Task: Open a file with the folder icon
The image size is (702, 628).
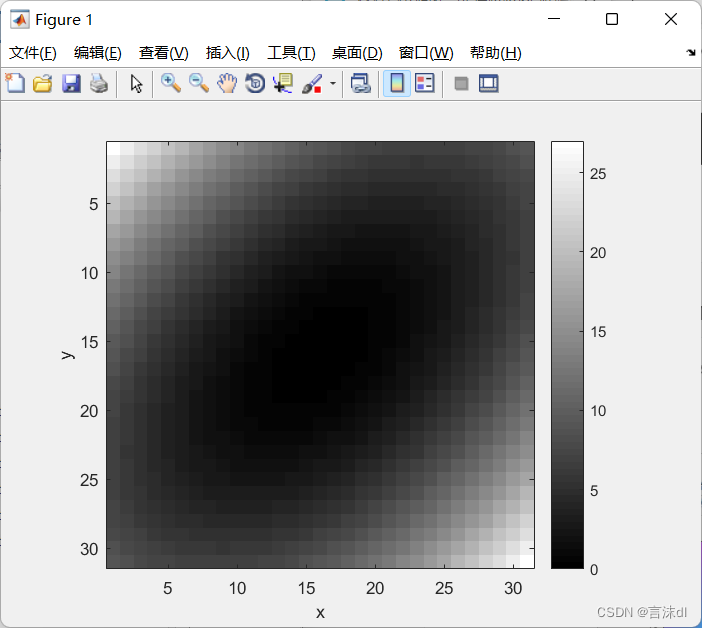Action: tap(42, 84)
